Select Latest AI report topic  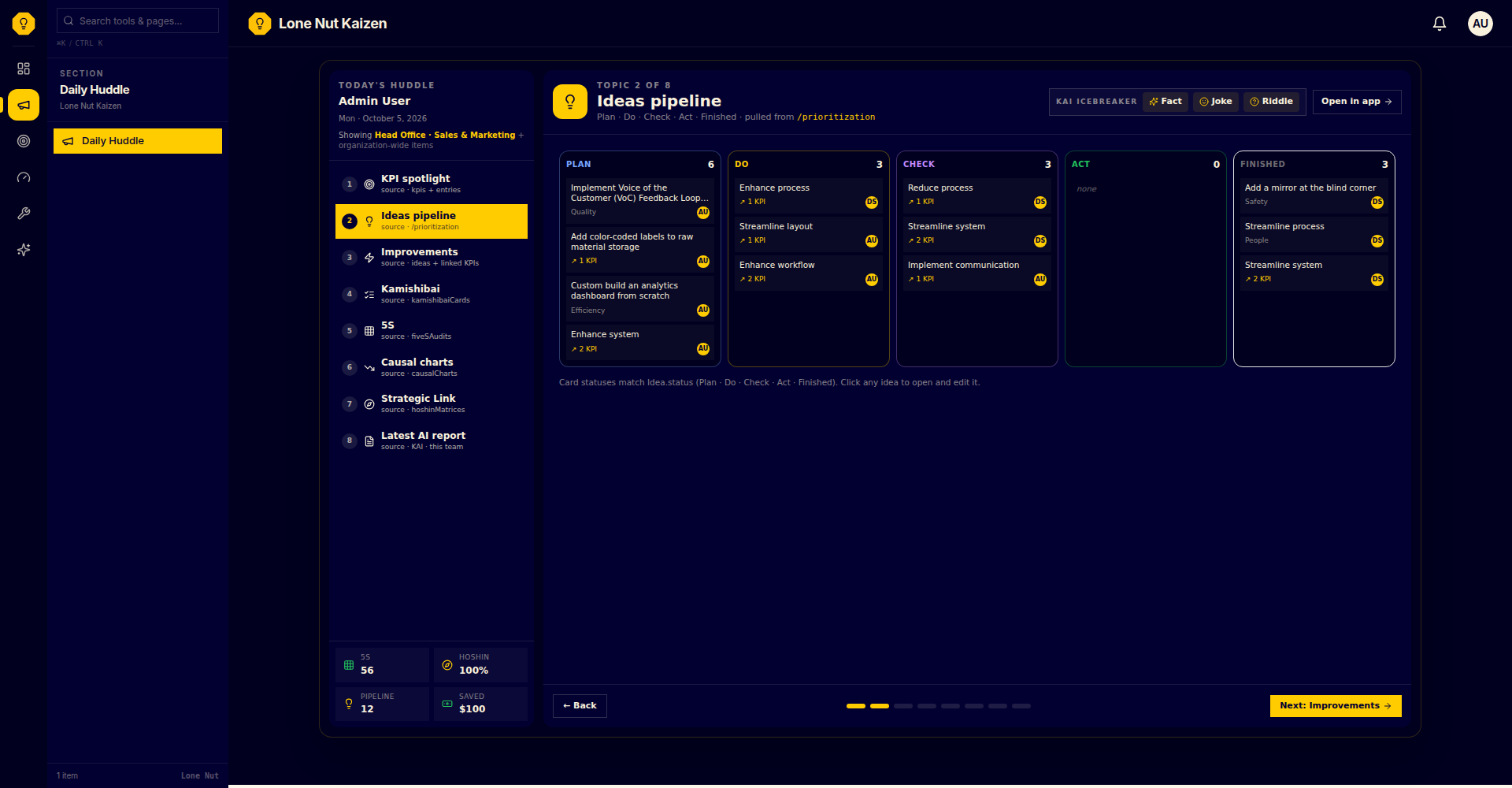pyautogui.click(x=432, y=440)
